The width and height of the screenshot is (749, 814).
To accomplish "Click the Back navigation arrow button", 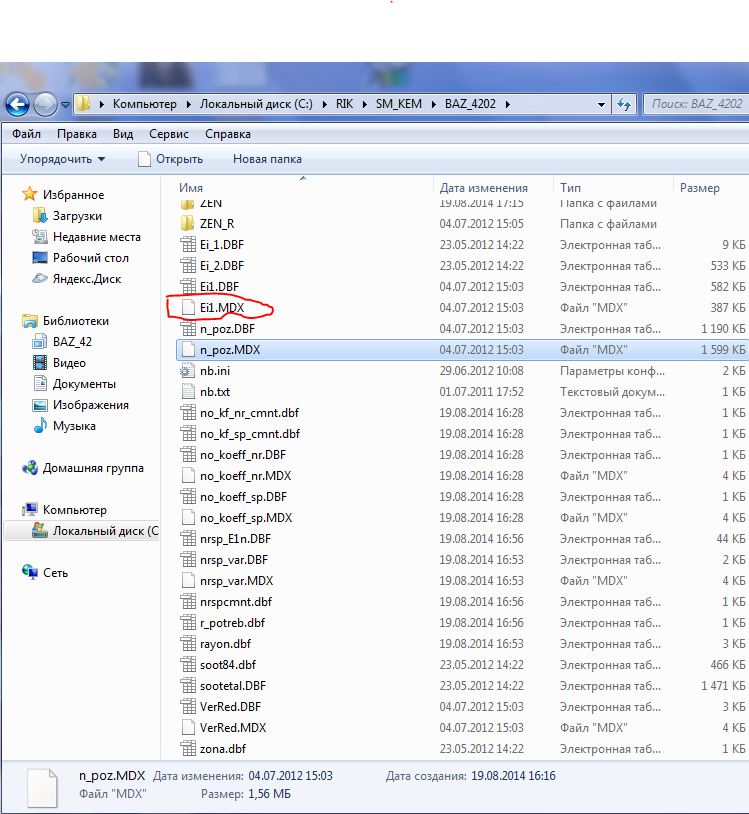I will 18,105.
